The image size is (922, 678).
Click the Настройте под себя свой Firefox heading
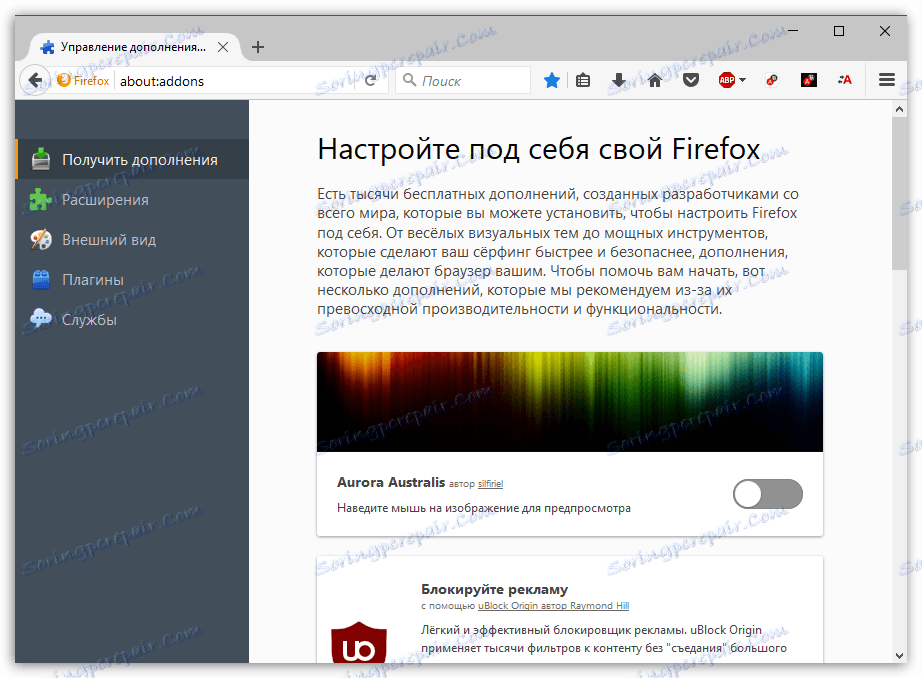539,149
